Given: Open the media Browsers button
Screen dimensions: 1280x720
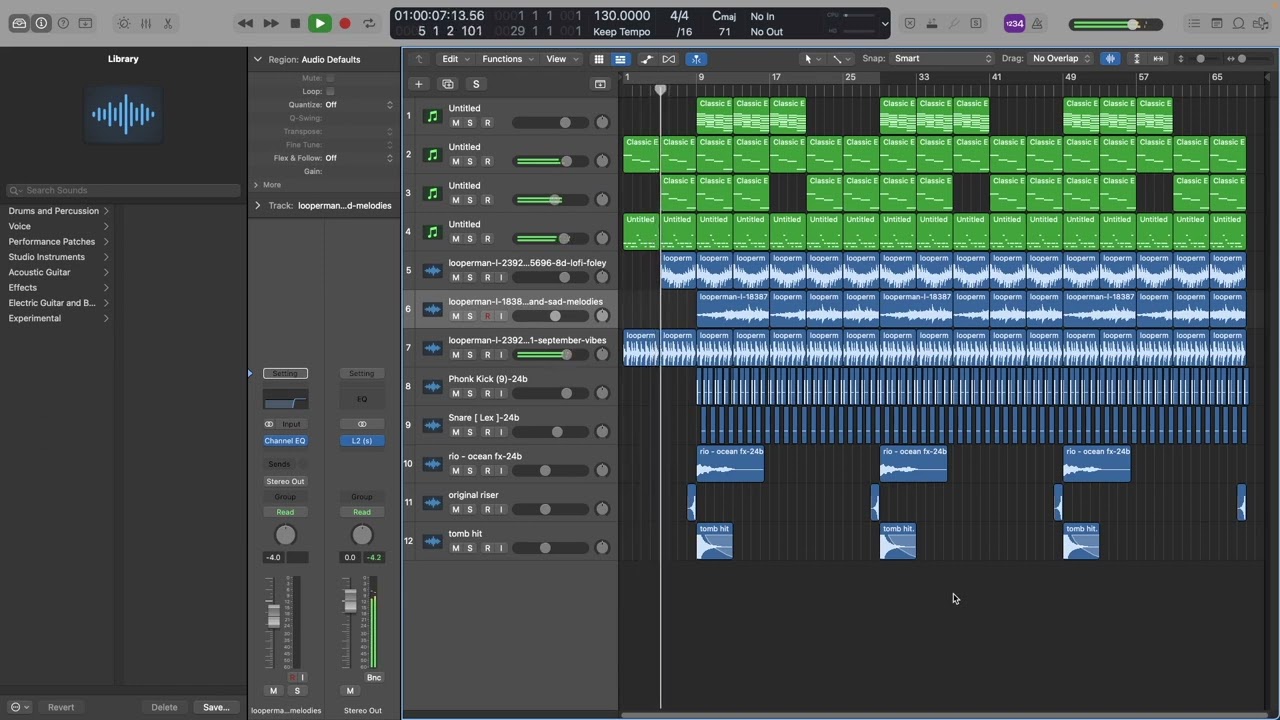Looking at the screenshot, I should pyautogui.click(x=1260, y=23).
